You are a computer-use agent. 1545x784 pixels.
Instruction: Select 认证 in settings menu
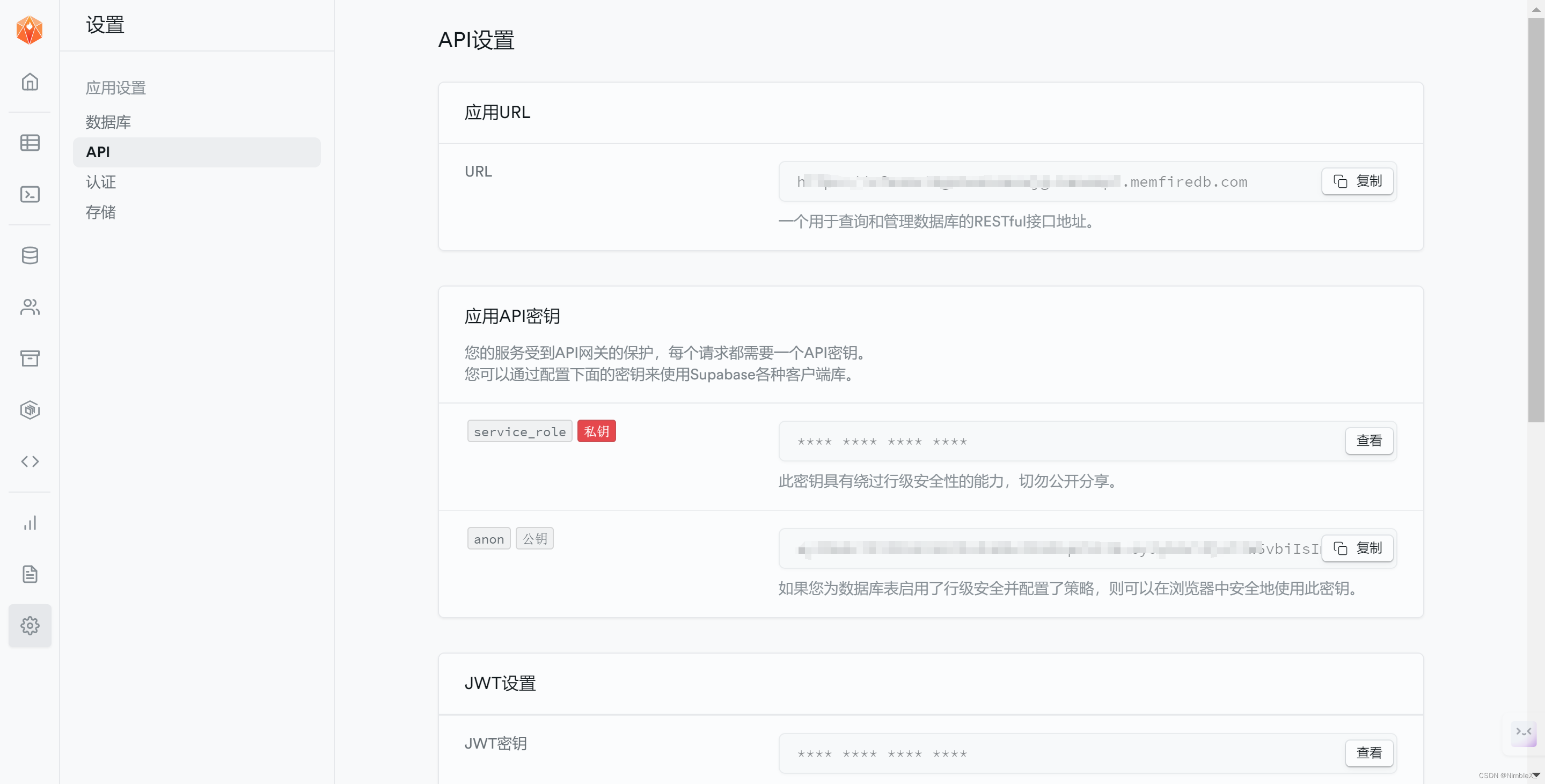pos(101,182)
